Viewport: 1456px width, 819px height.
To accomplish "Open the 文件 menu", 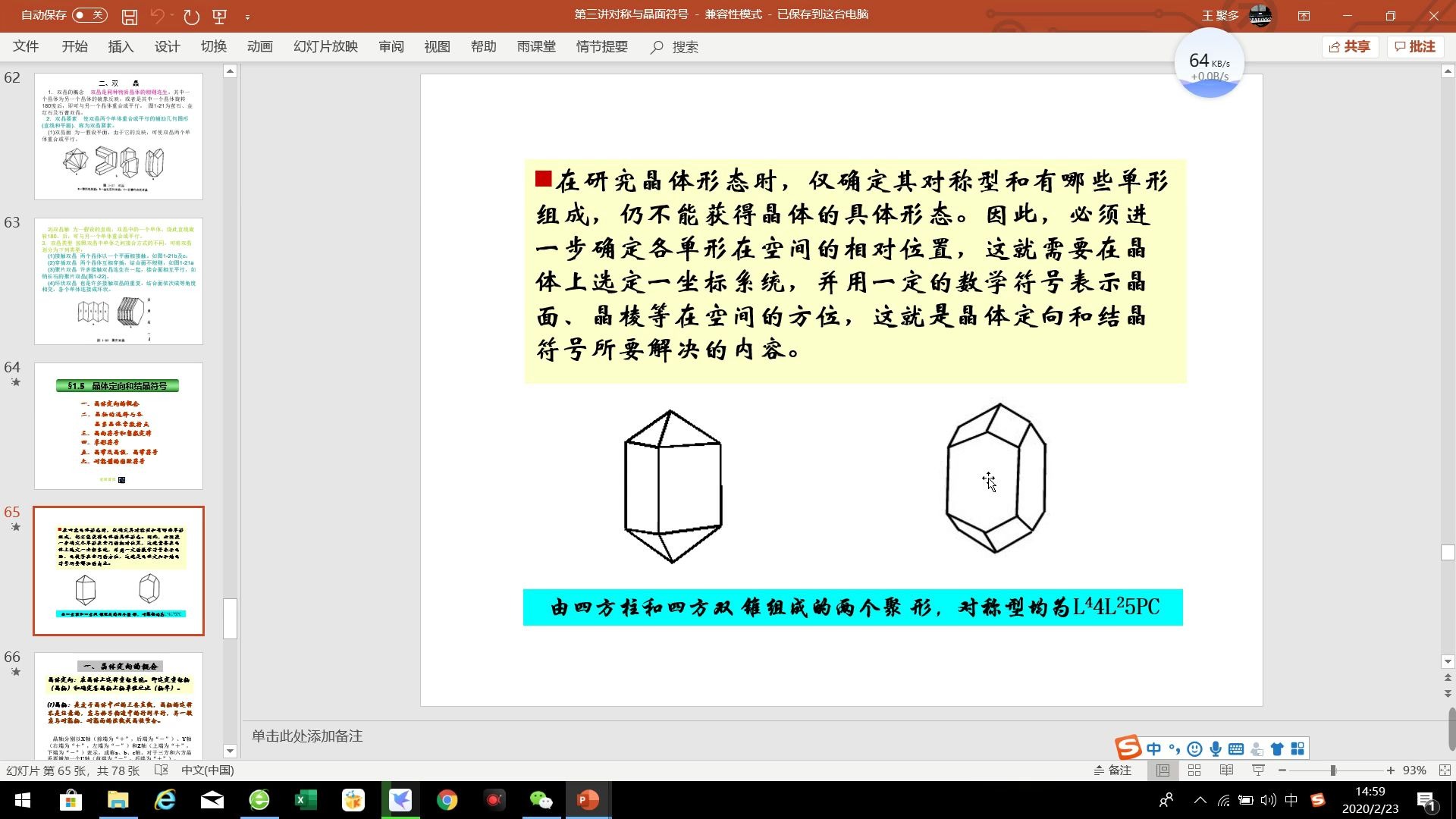I will click(26, 47).
